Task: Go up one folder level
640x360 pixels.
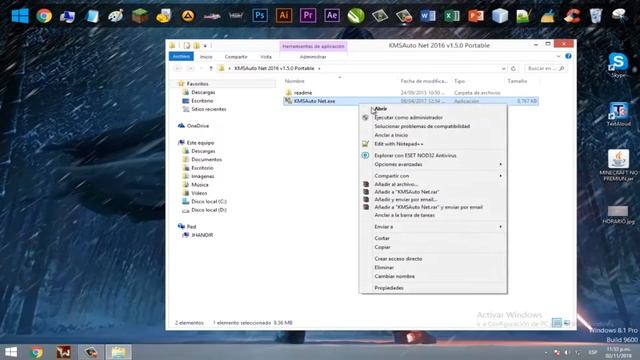Action: click(x=211, y=69)
